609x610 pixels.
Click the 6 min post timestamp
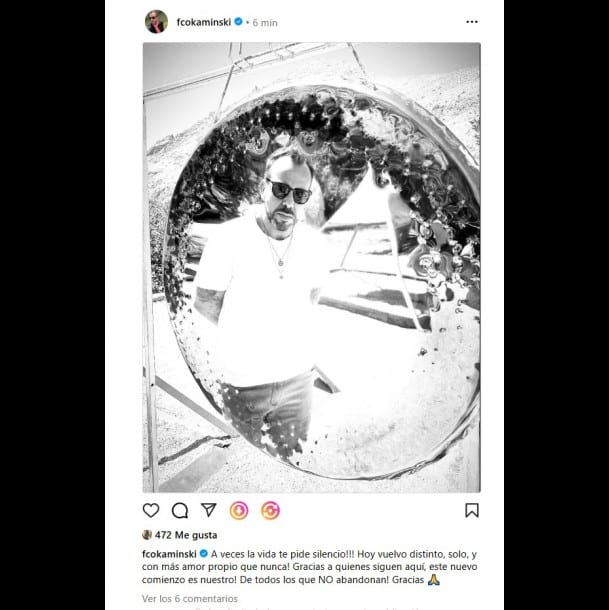pyautogui.click(x=265, y=23)
